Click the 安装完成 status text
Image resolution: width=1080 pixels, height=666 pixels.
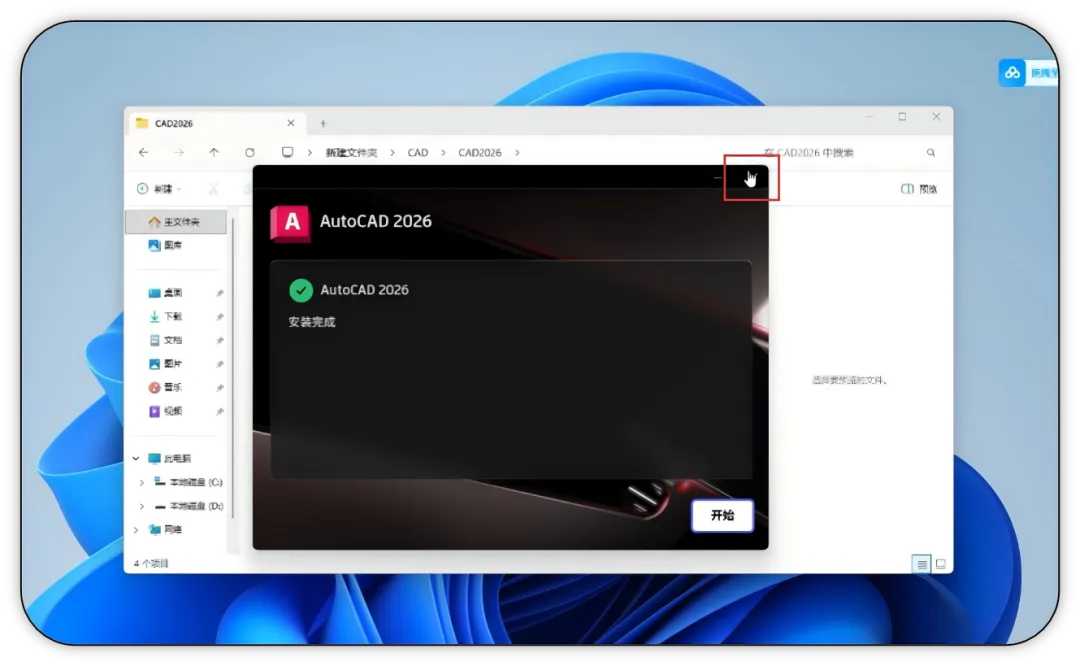coord(311,322)
